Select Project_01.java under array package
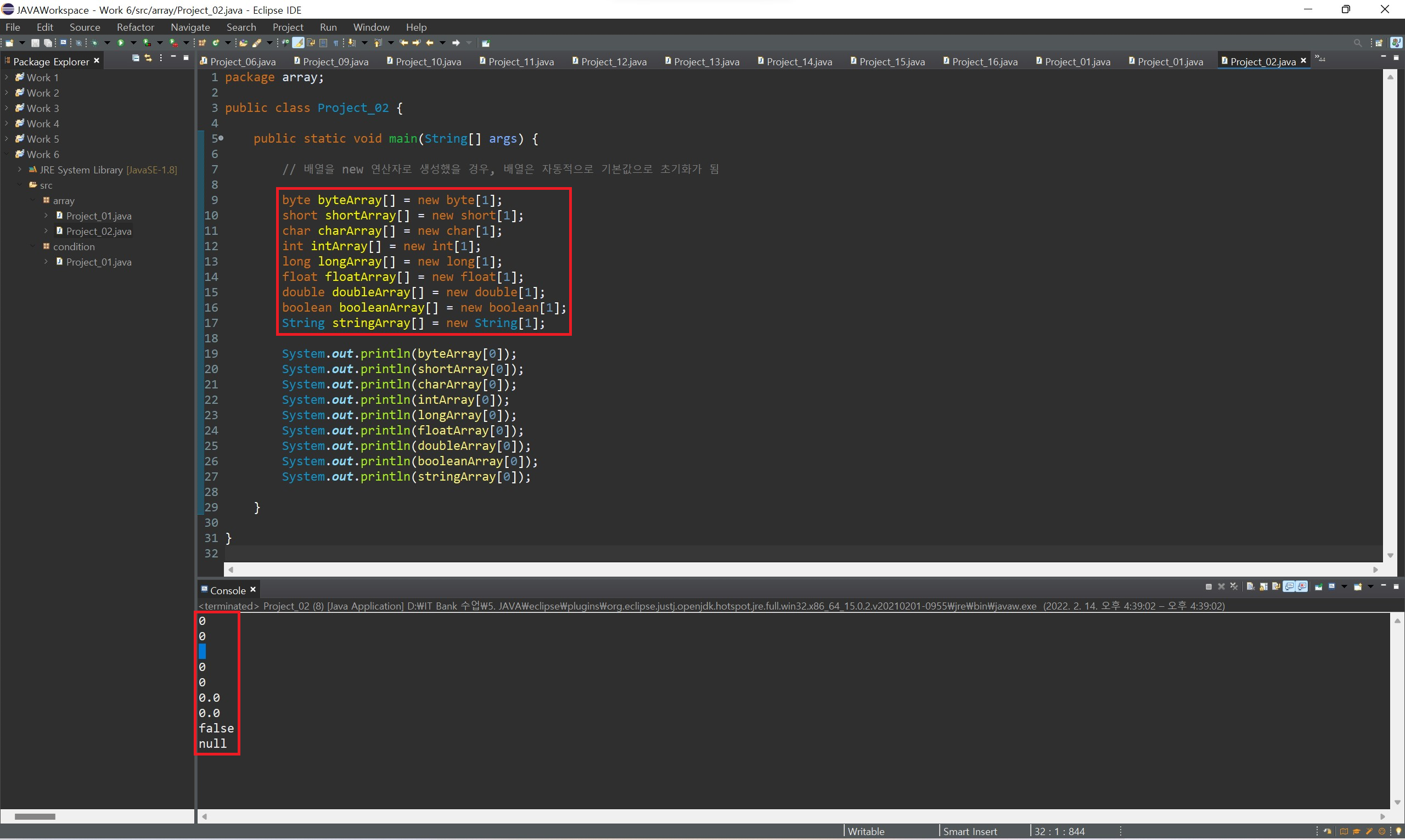The height and width of the screenshot is (840, 1405). point(98,216)
